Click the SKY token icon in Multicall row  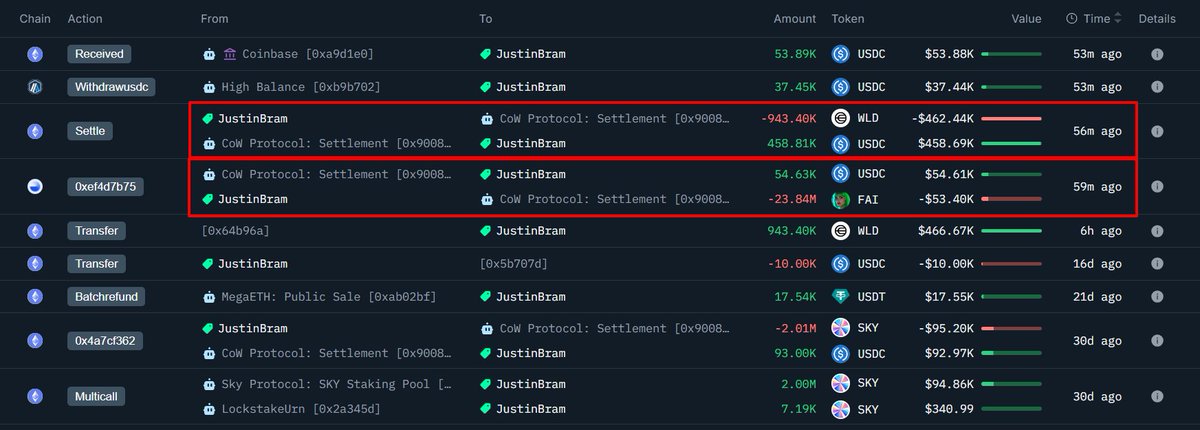pos(841,384)
